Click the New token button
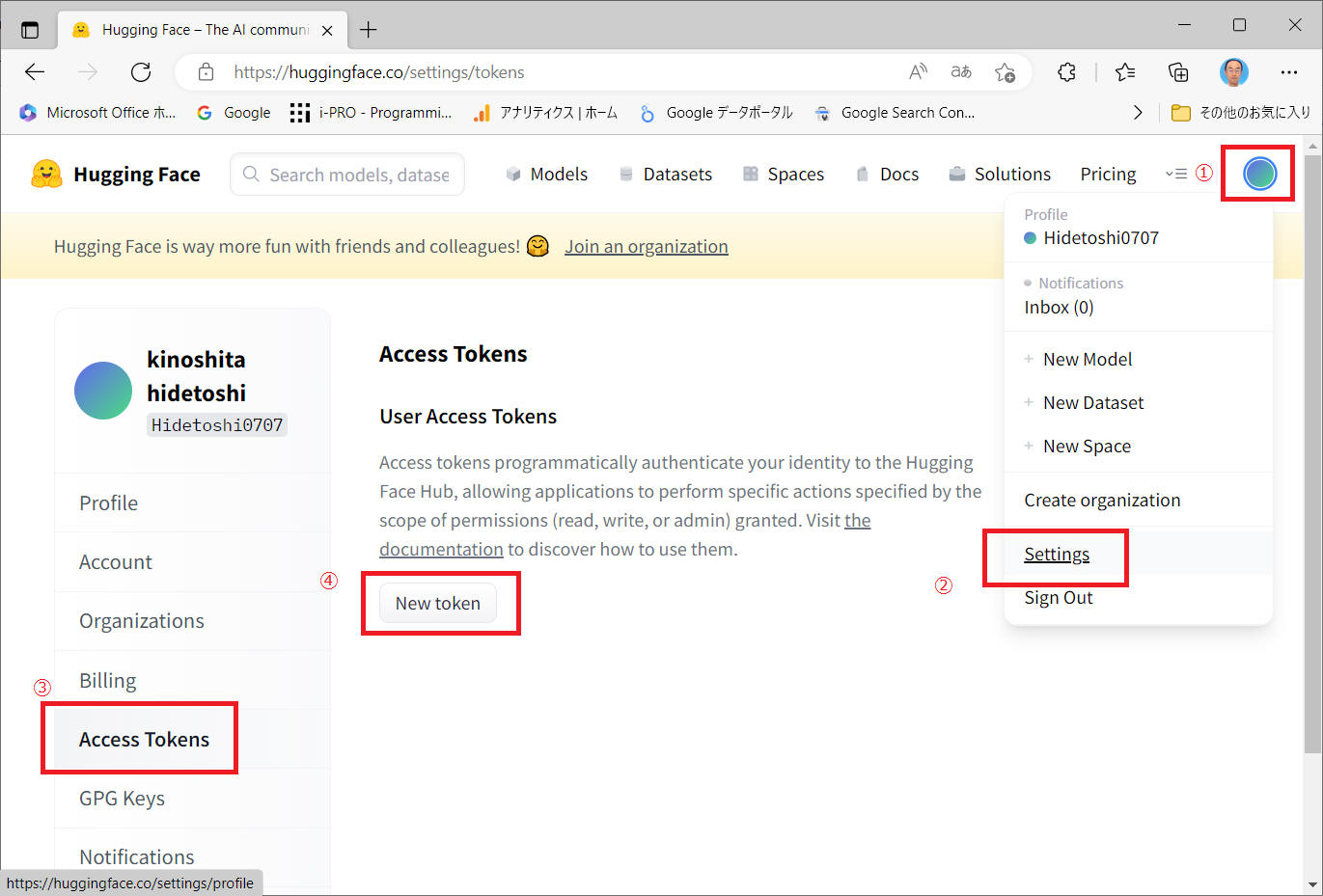Screen dimensions: 1323x896 (x=438, y=603)
